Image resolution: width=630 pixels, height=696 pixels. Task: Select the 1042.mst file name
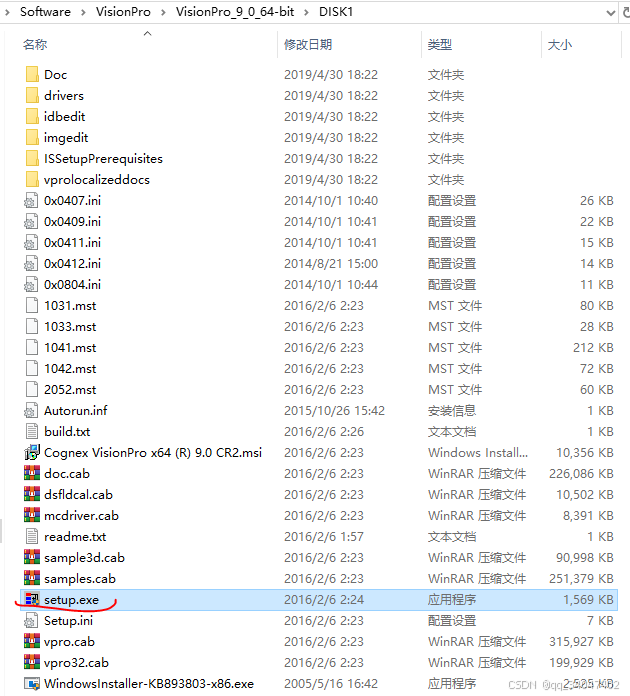pos(70,368)
